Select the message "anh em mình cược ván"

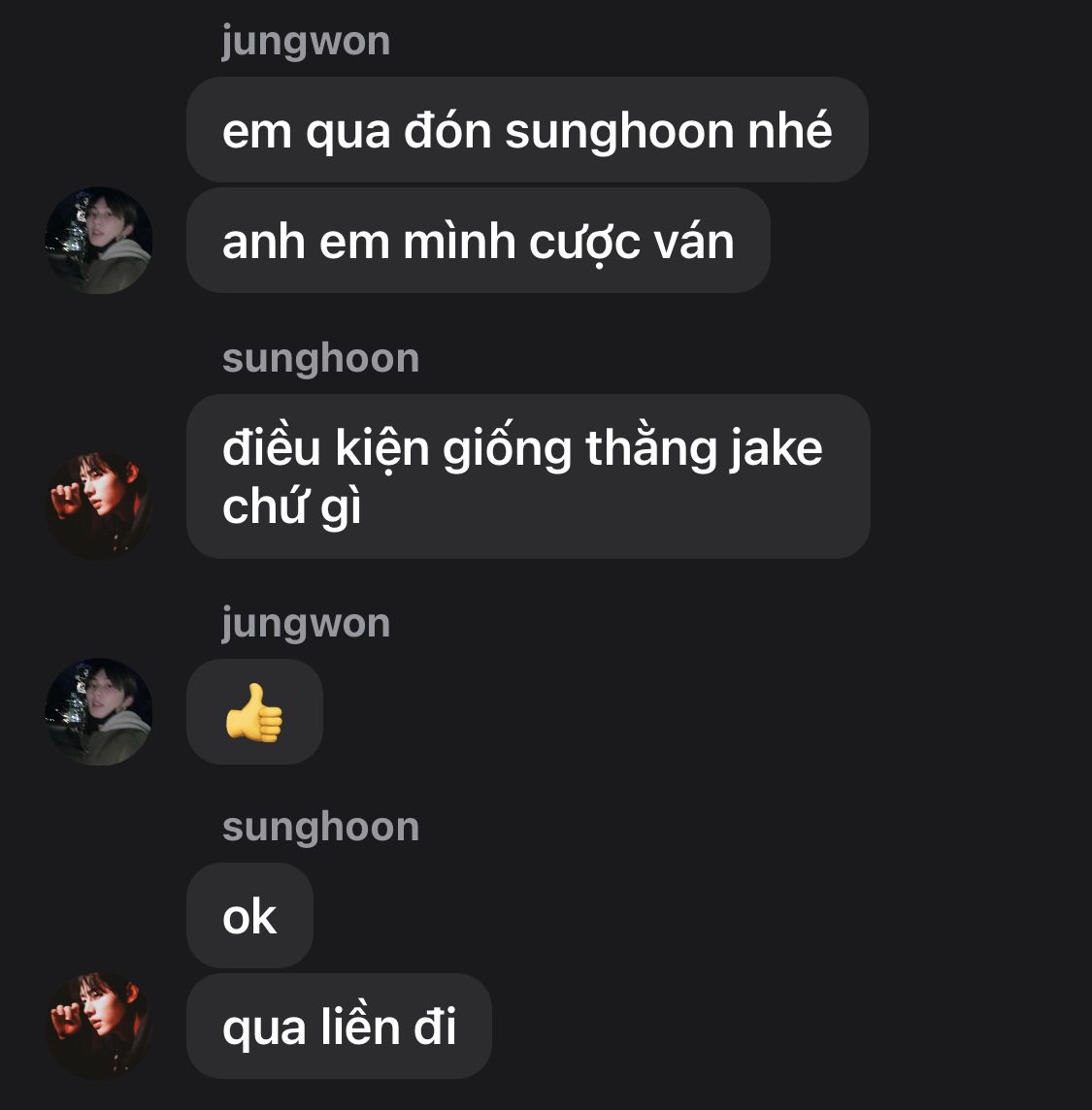(x=478, y=240)
